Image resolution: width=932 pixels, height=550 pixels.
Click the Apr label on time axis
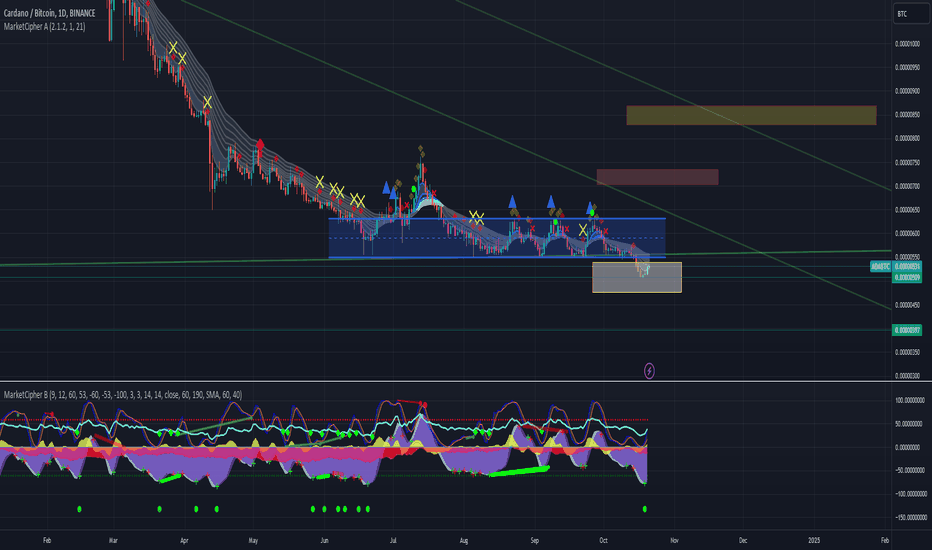tap(184, 540)
